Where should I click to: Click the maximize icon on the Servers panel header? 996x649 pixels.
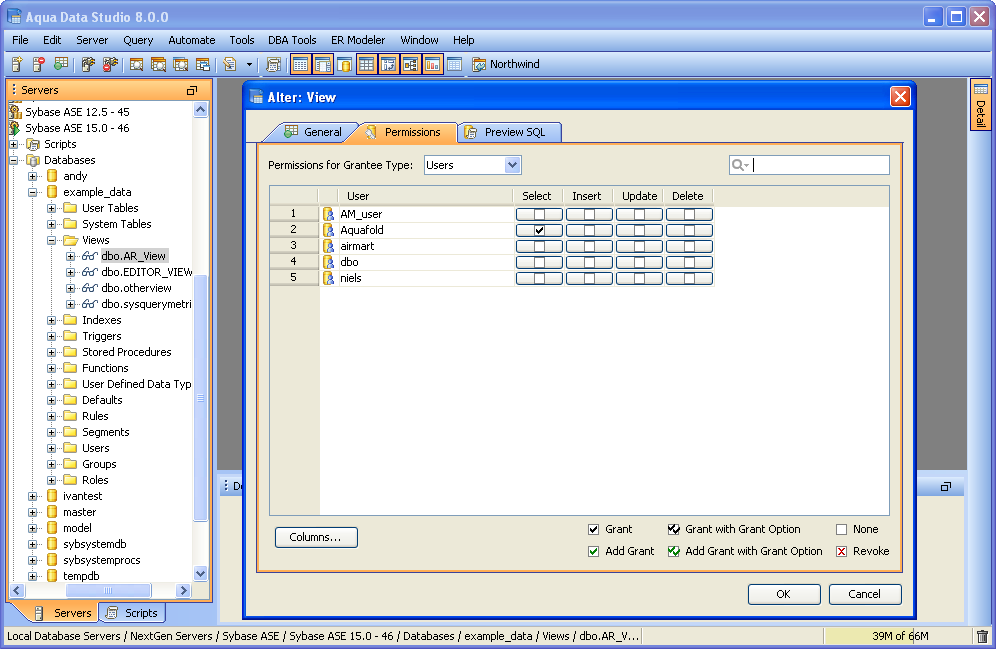coord(192,90)
